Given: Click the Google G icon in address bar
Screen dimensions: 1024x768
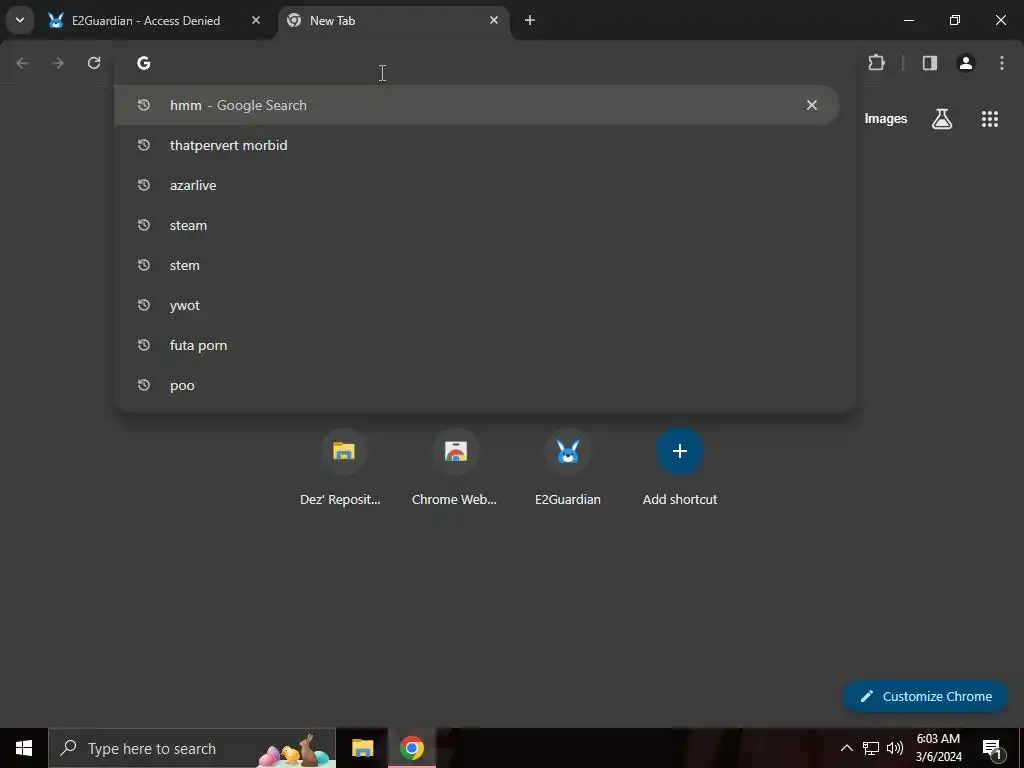Looking at the screenshot, I should point(144,63).
